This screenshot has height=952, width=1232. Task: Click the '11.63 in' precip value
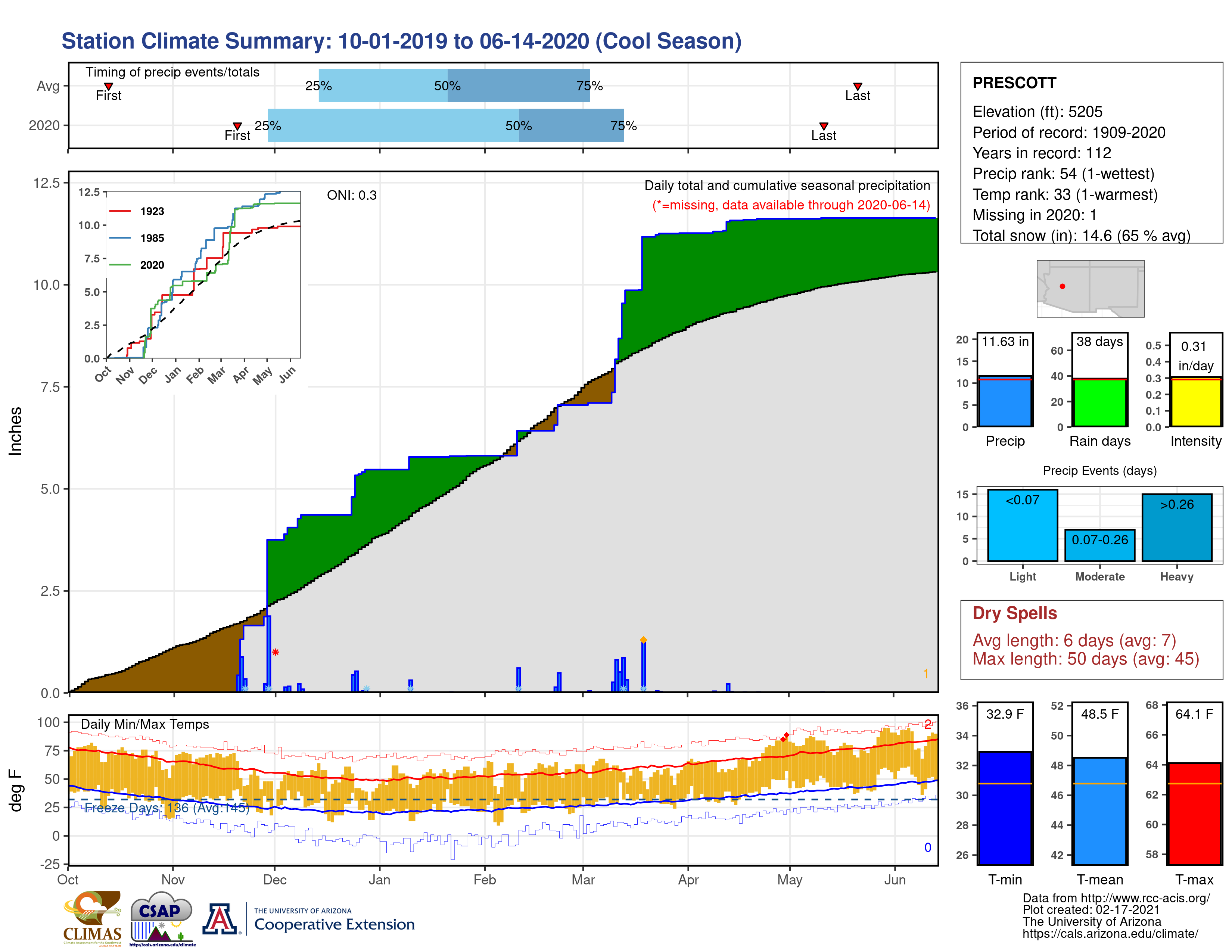1005,342
